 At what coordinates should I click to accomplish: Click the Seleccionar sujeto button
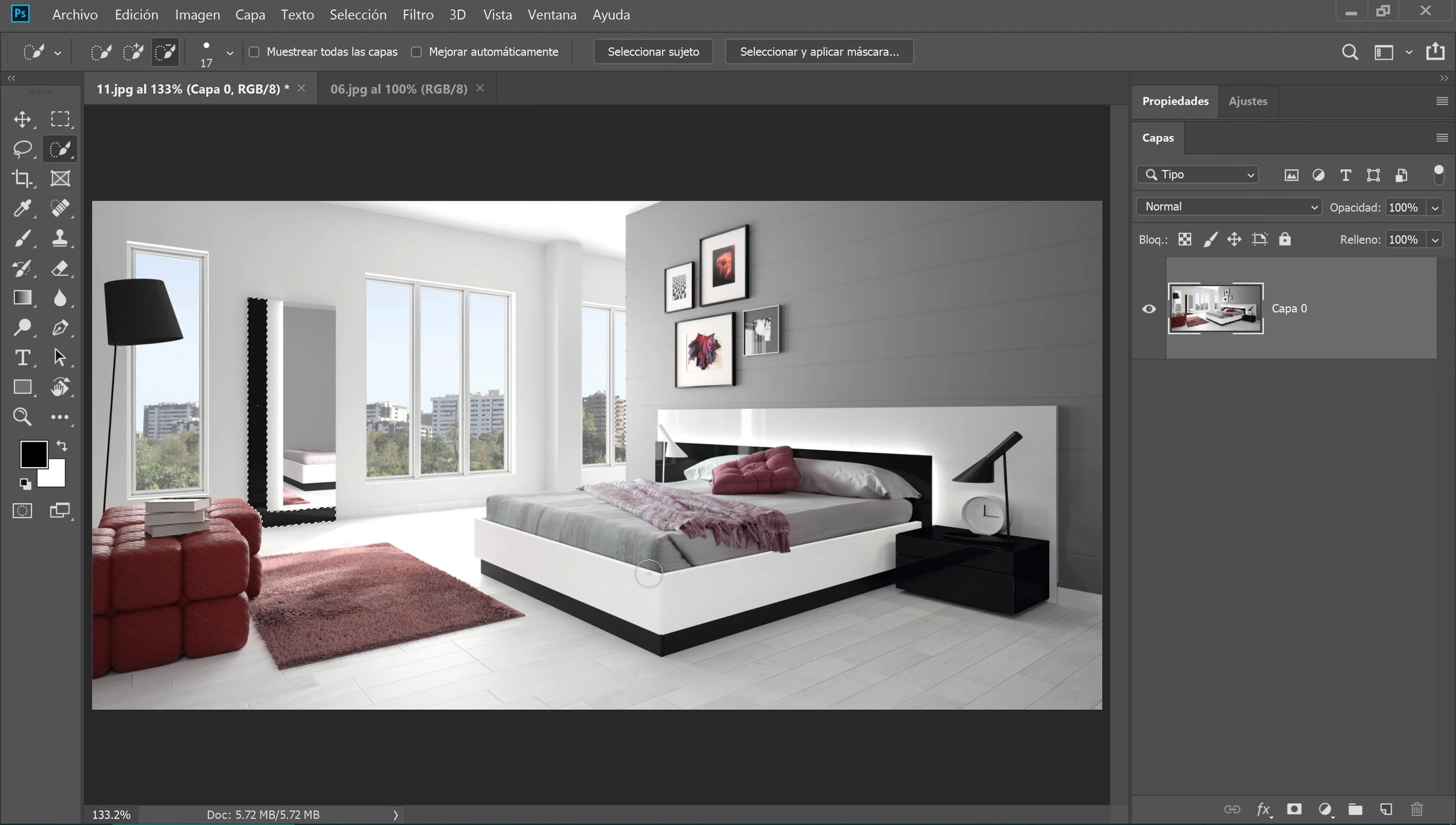click(x=653, y=52)
